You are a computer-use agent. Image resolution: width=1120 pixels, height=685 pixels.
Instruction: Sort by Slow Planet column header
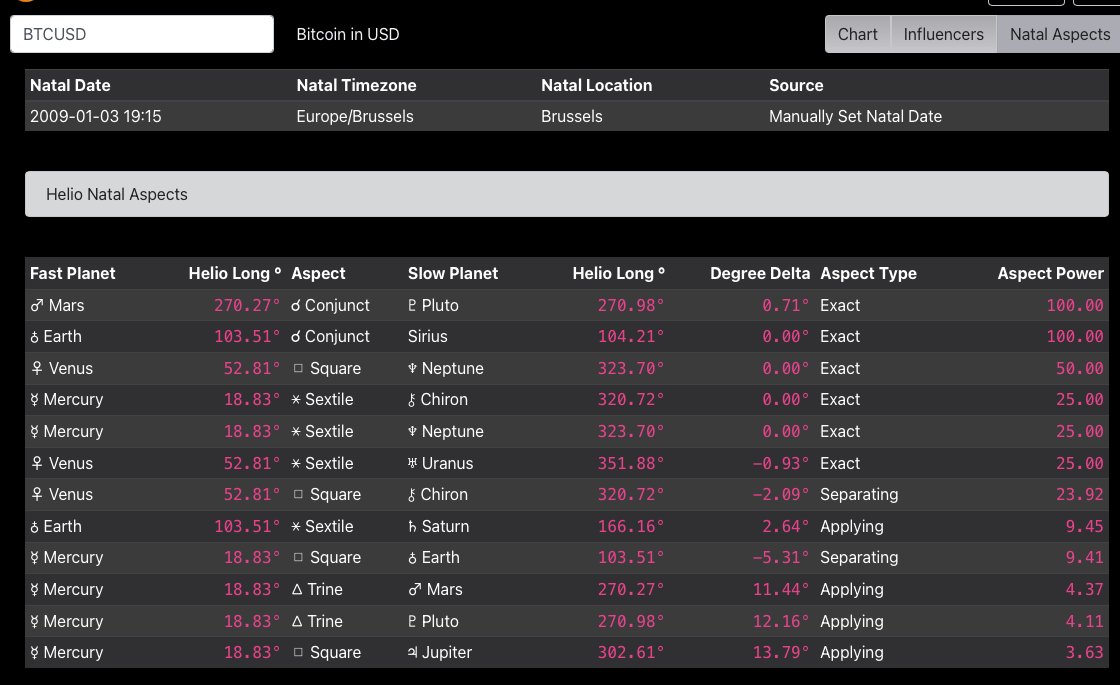click(453, 274)
